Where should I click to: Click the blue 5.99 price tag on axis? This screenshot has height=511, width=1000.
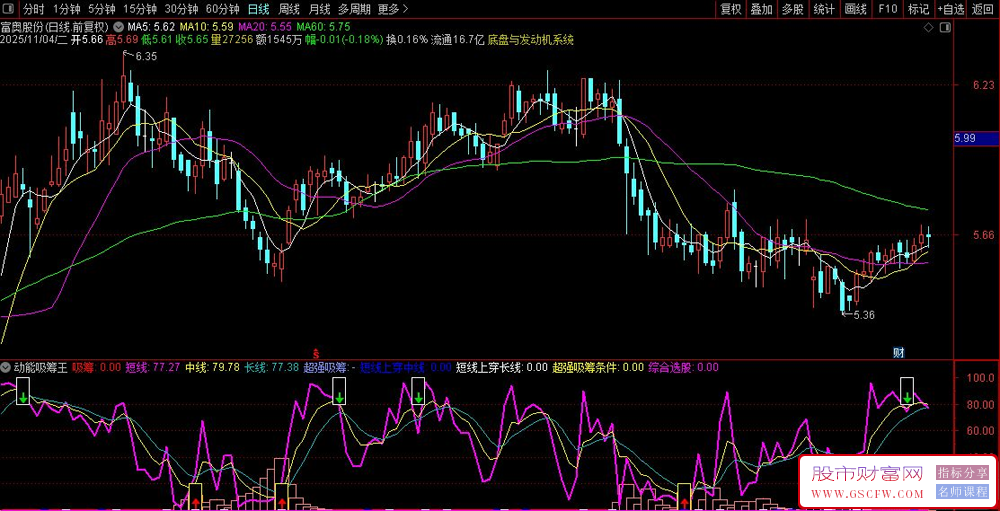[x=976, y=138]
